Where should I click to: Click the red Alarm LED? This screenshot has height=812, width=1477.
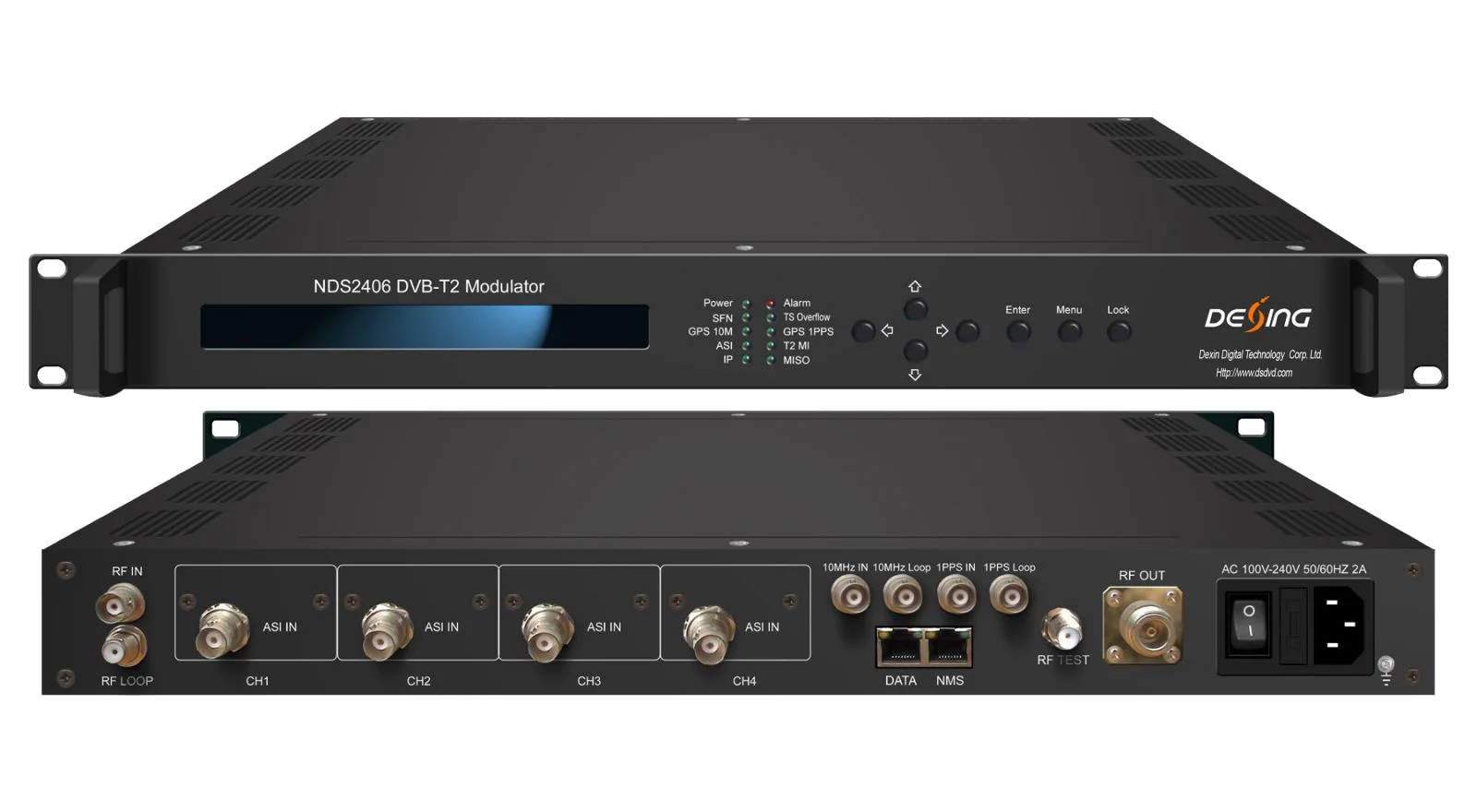(770, 304)
